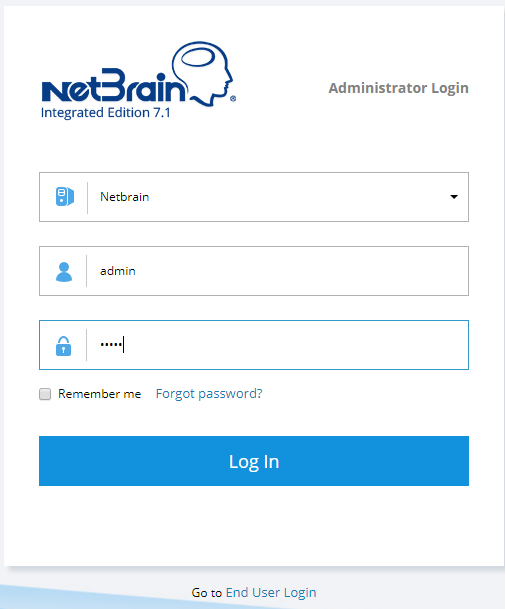
Task: Open the Forgot password? link
Action: [209, 394]
